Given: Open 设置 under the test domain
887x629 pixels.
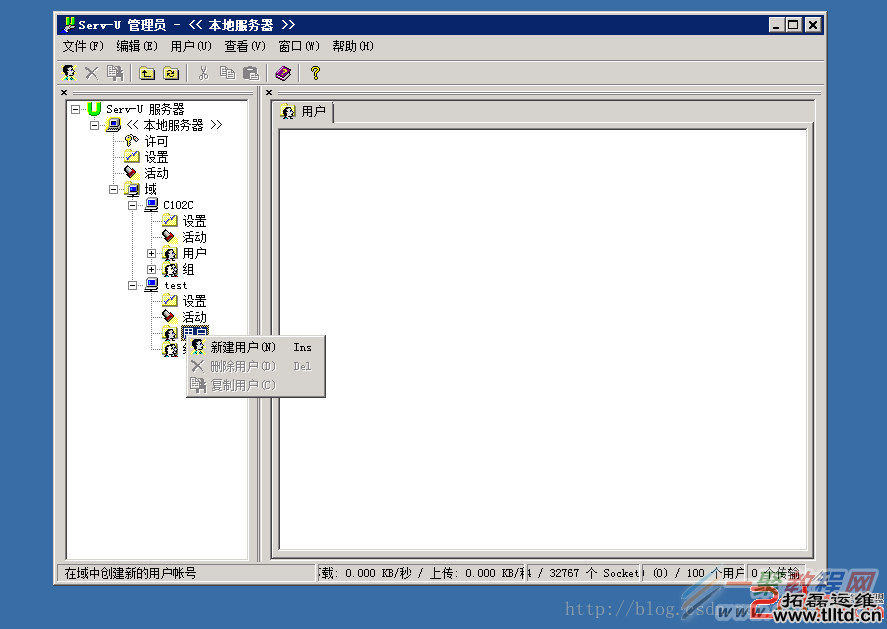Looking at the screenshot, I should pos(194,301).
